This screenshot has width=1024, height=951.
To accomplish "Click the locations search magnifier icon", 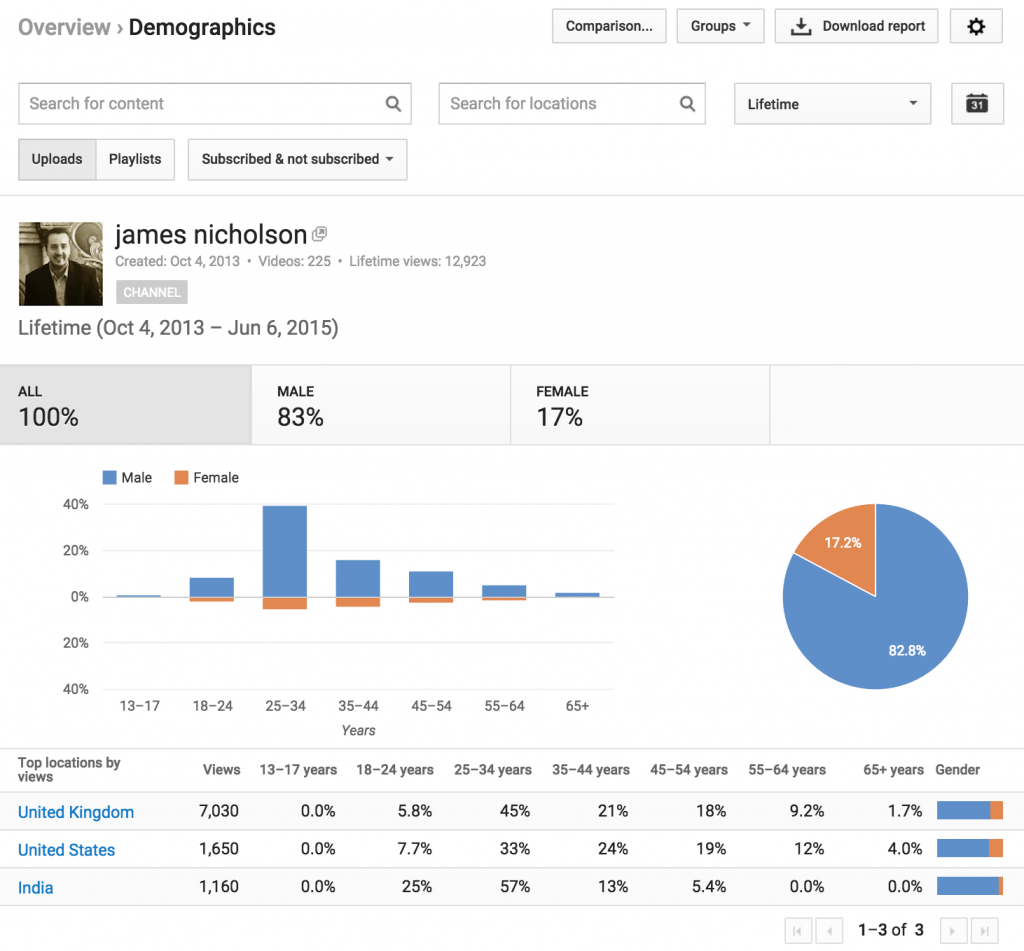I will pos(687,104).
